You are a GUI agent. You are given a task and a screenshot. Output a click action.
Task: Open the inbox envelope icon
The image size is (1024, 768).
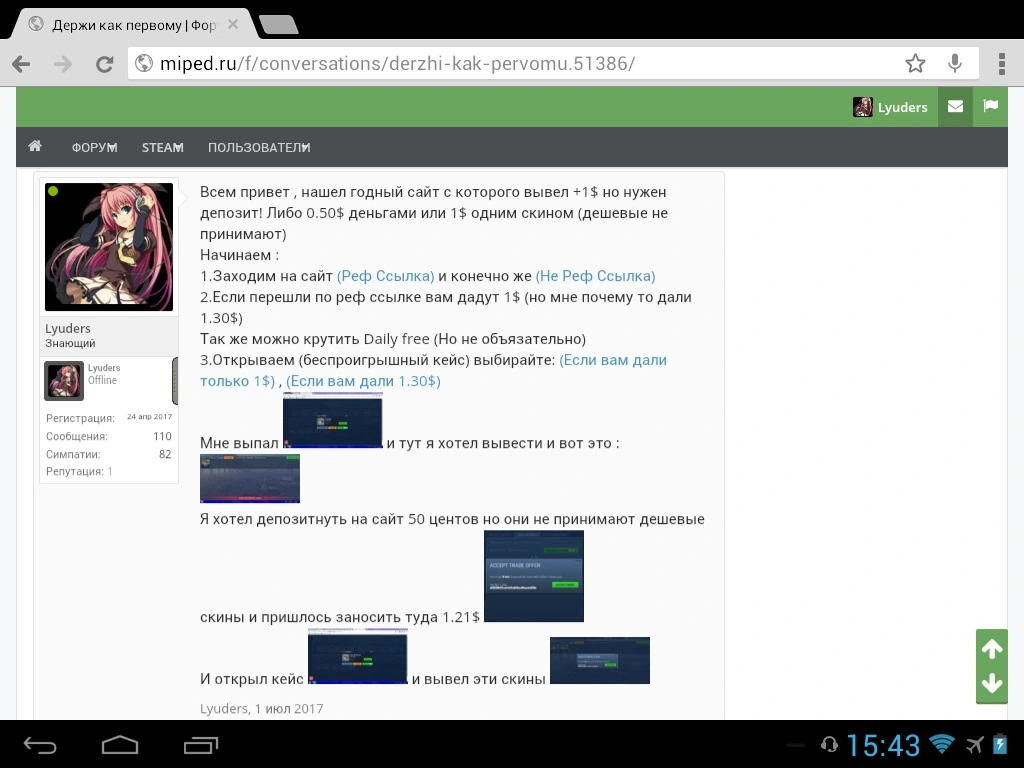955,106
